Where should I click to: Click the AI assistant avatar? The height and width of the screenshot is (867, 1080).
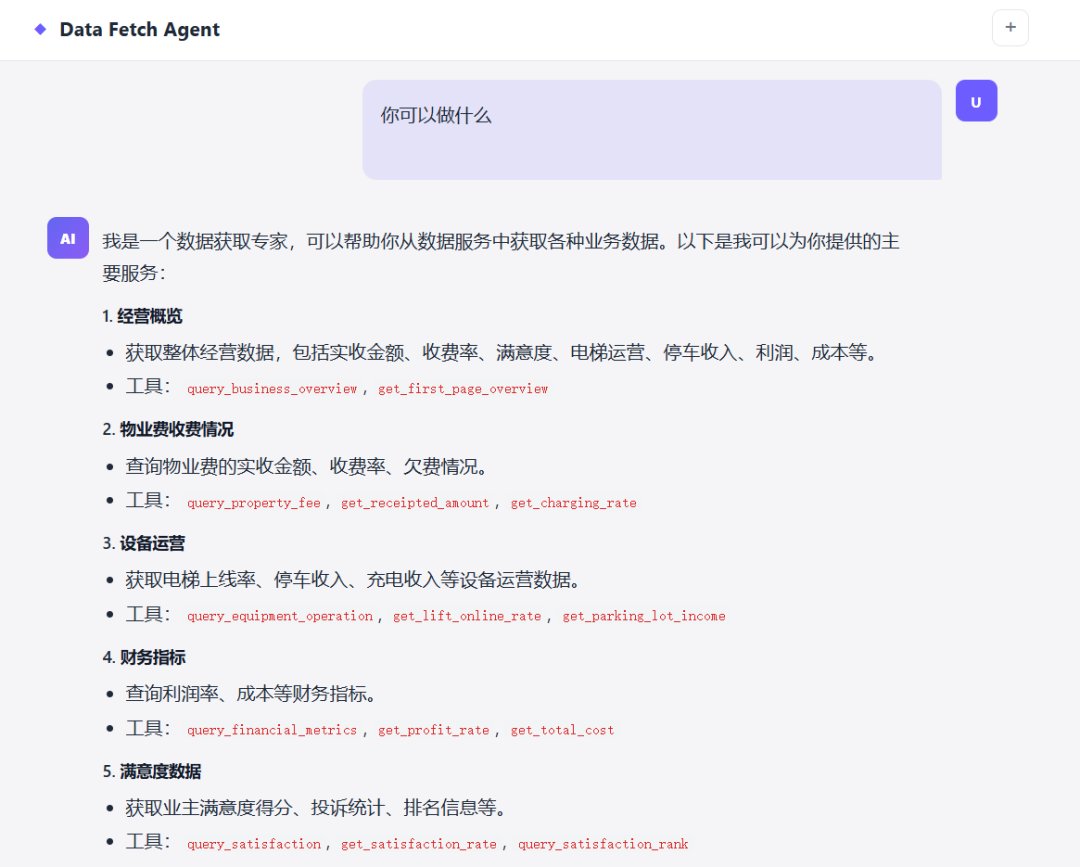[68, 238]
